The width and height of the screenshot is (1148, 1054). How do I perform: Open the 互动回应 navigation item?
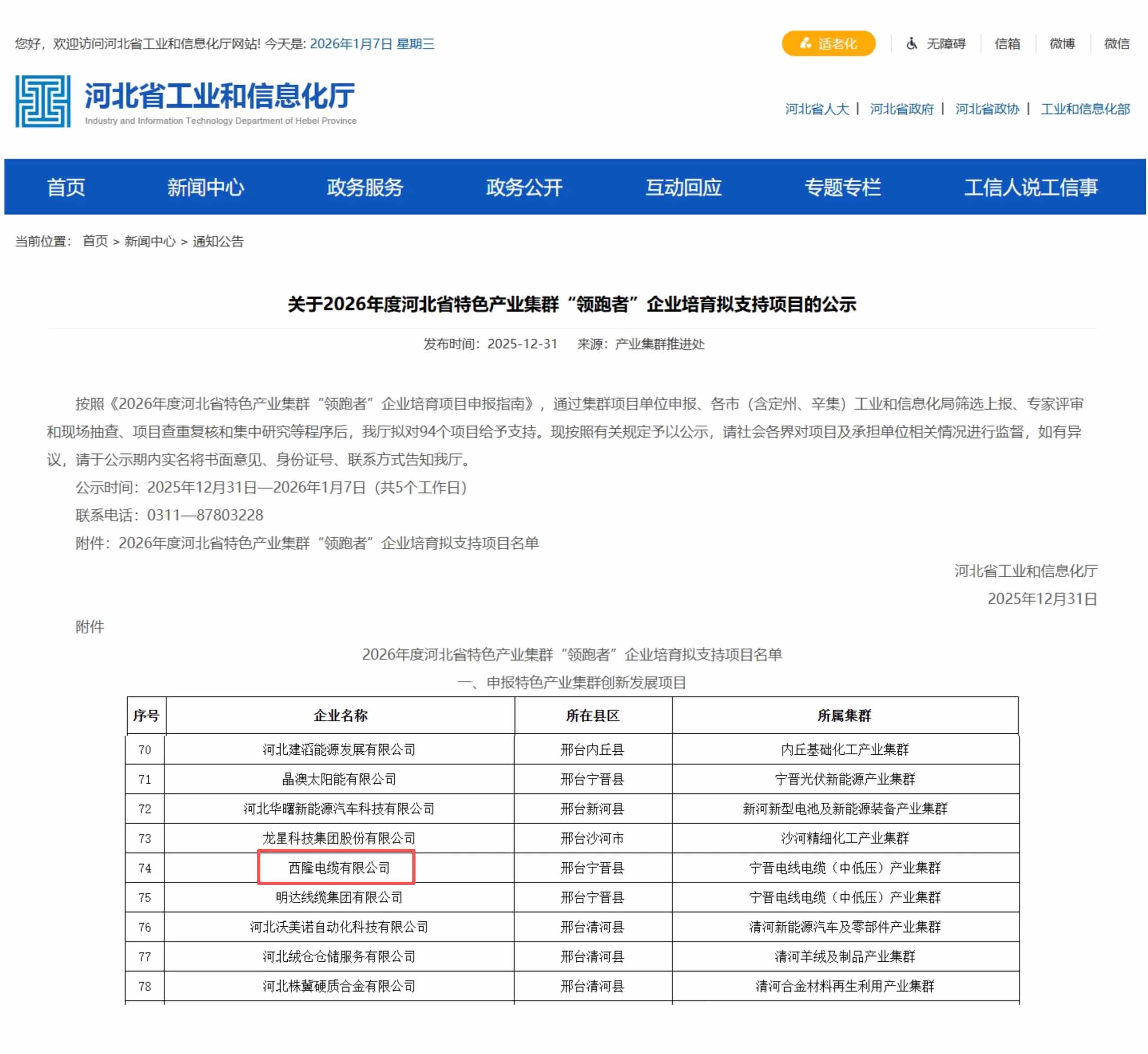(x=683, y=187)
